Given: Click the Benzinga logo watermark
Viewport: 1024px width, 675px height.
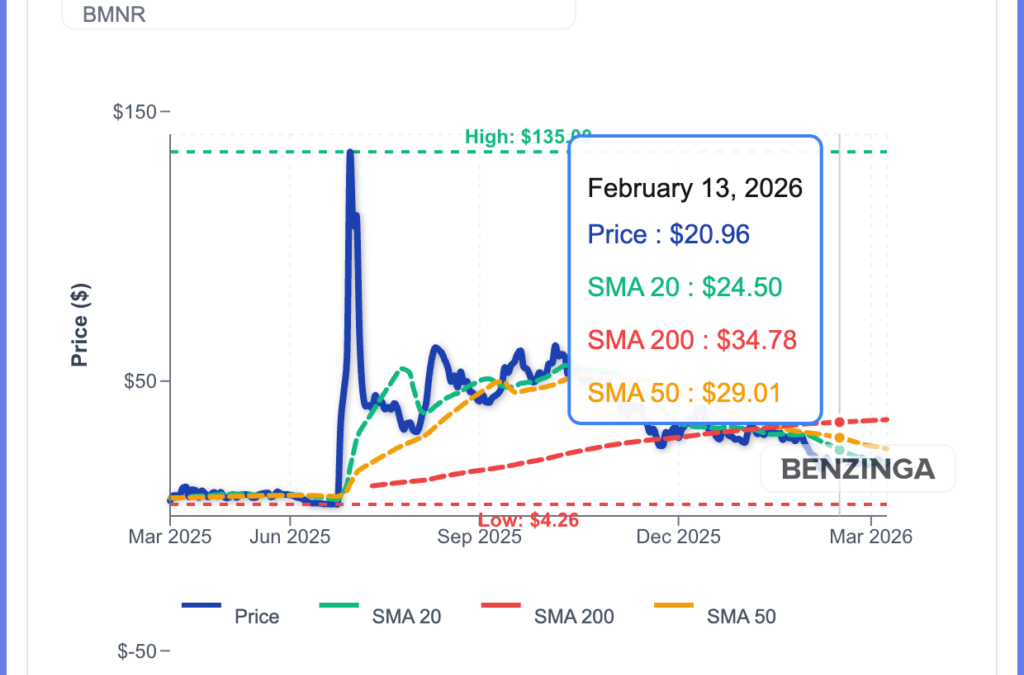Looking at the screenshot, I should [857, 467].
